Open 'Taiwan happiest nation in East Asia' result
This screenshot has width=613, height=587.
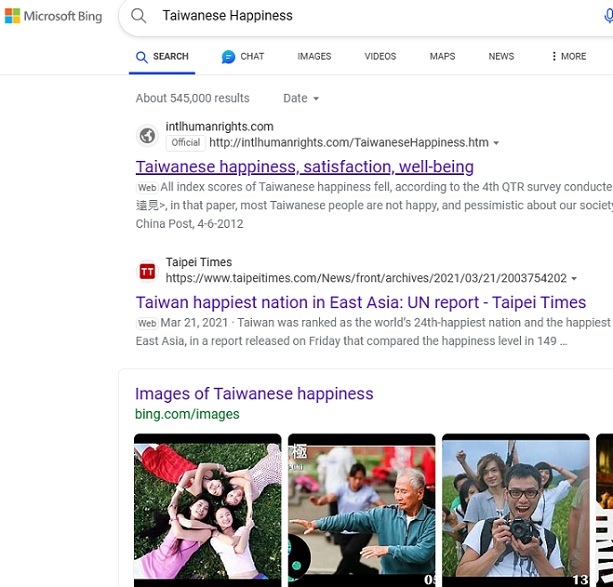360,302
